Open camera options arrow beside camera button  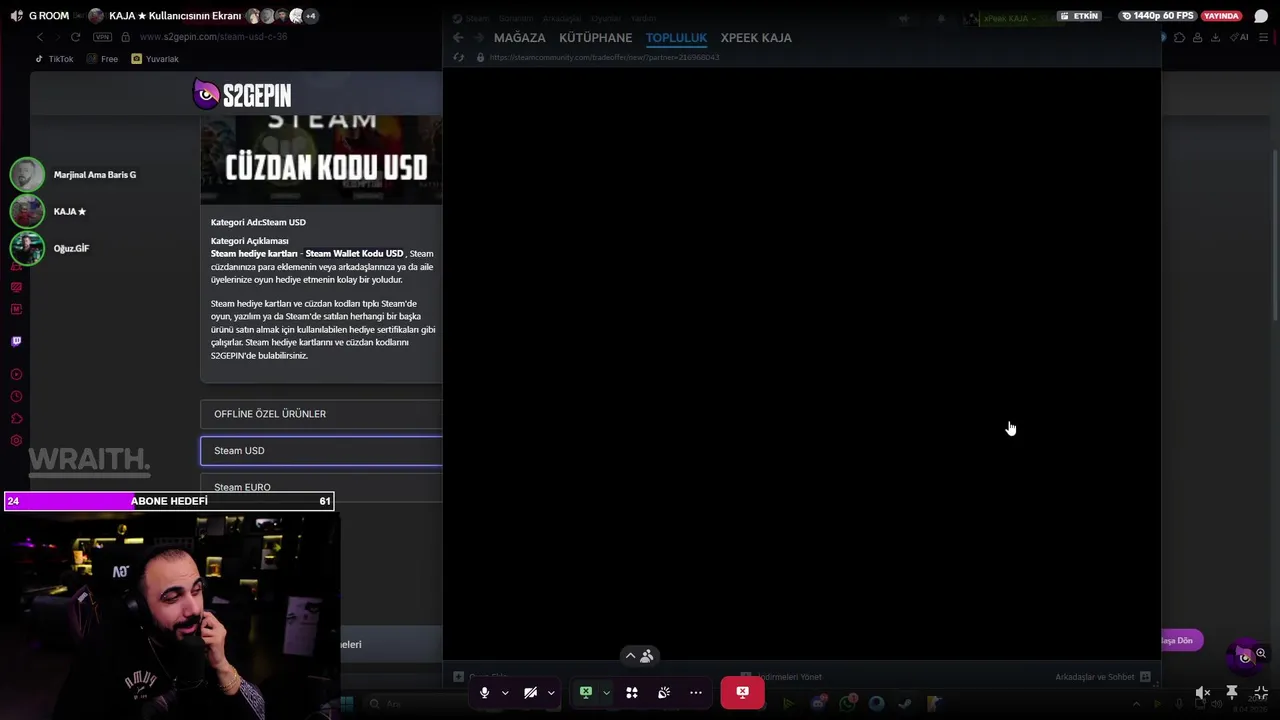tap(551, 693)
